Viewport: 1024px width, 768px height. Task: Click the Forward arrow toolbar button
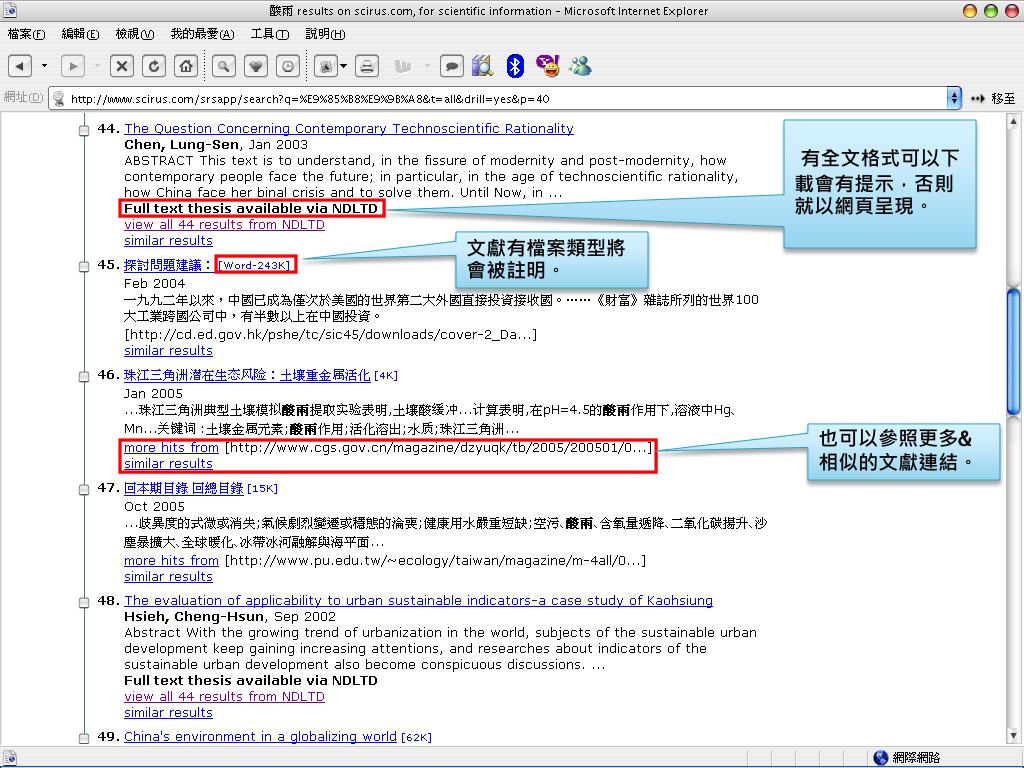(73, 66)
